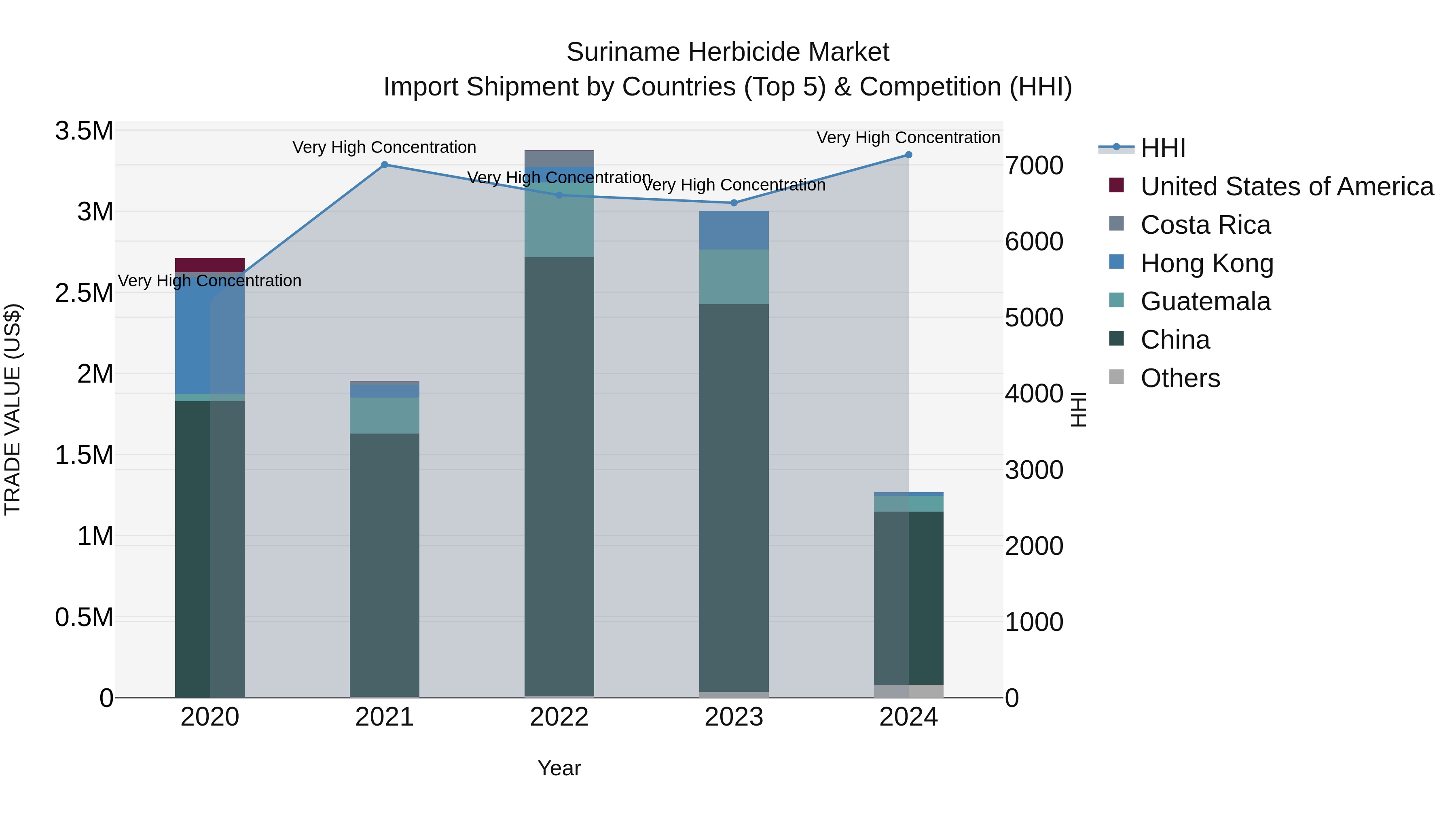Click the dark red United States swatch
Viewport: 1456px width, 819px height.
pyautogui.click(x=1116, y=185)
